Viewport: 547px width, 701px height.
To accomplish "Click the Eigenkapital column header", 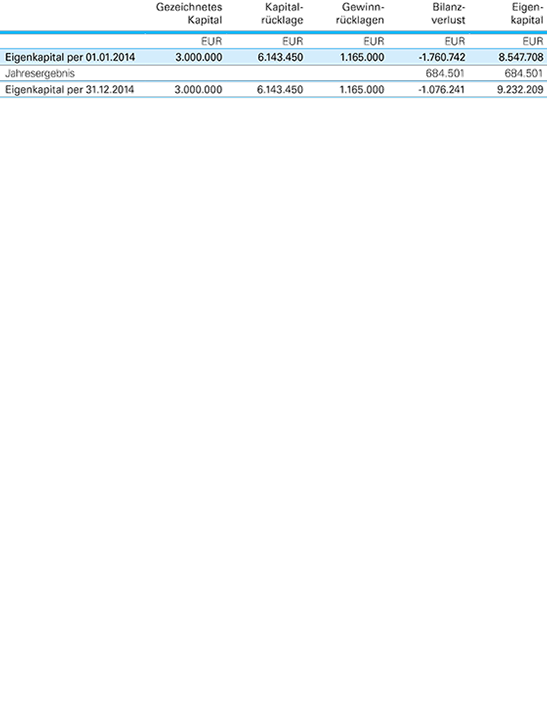I will click(x=527, y=13).
